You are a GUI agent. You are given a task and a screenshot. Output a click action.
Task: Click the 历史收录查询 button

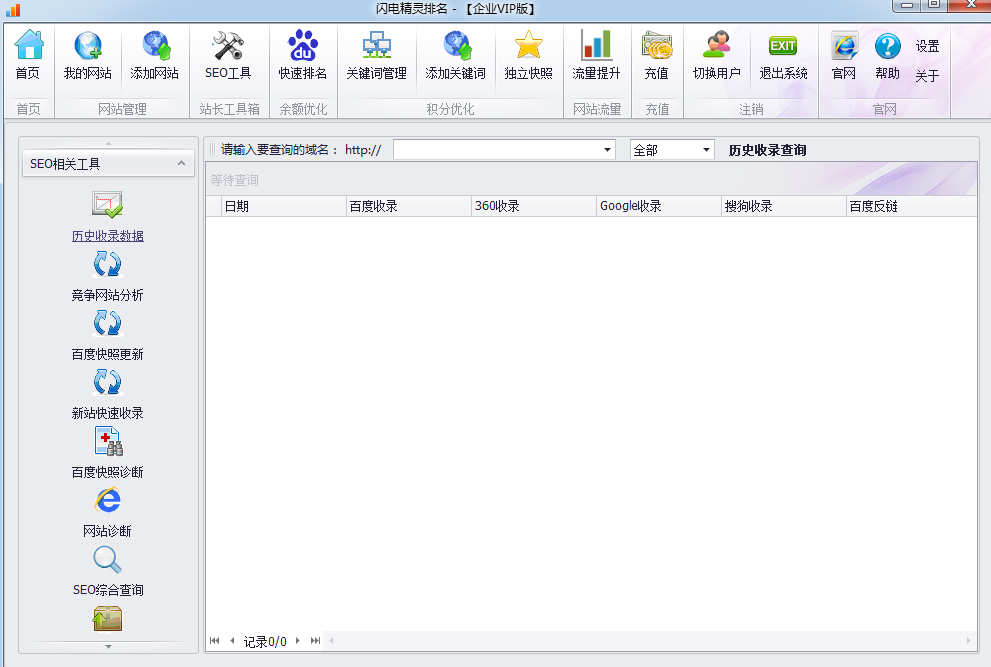pos(767,150)
